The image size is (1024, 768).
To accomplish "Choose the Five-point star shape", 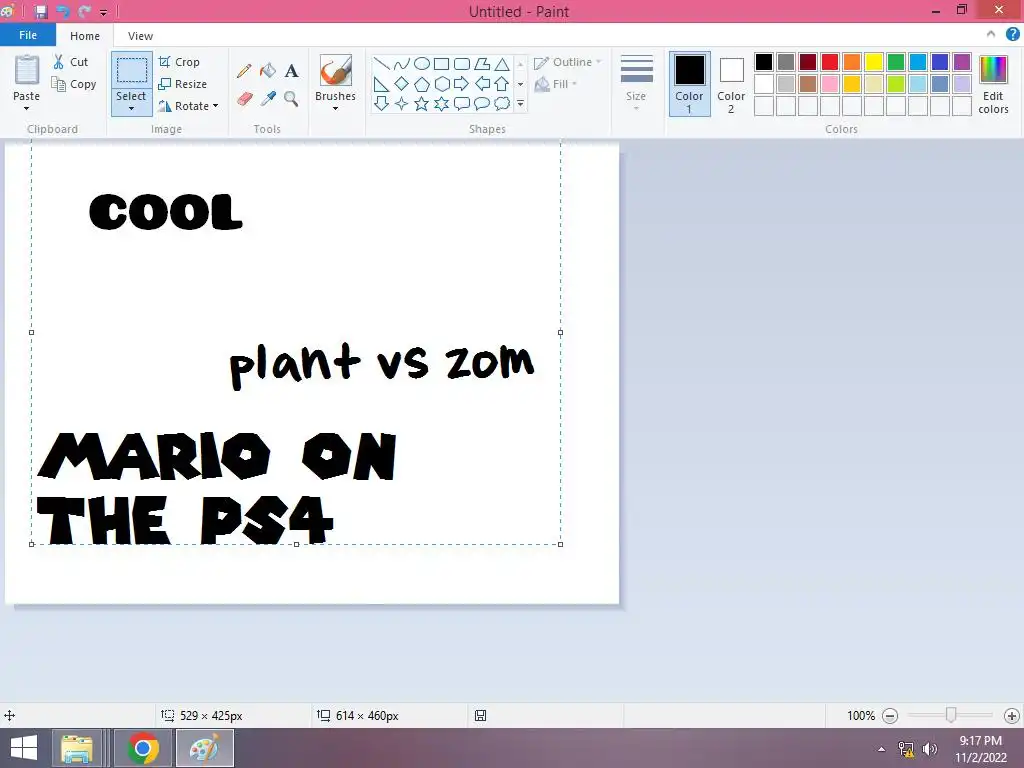I will (x=422, y=103).
